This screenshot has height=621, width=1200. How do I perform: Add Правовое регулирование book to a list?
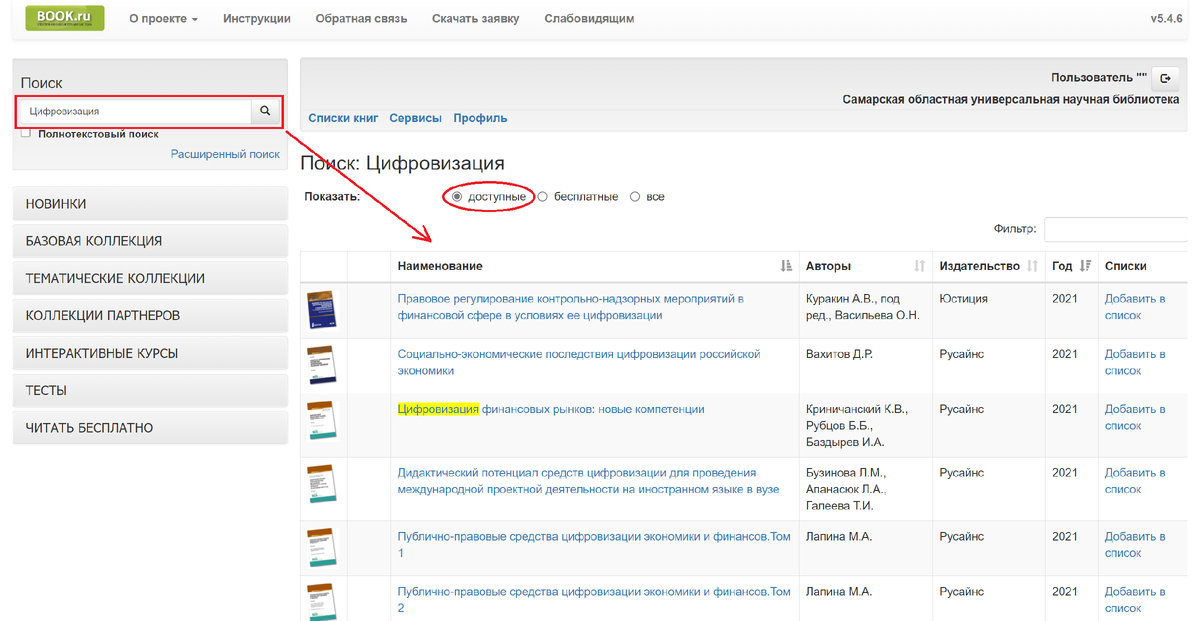tap(1135, 307)
